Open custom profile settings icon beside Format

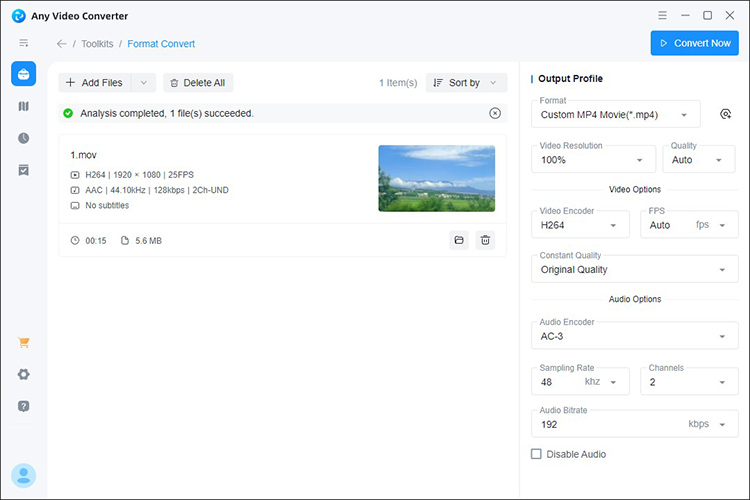[x=726, y=114]
